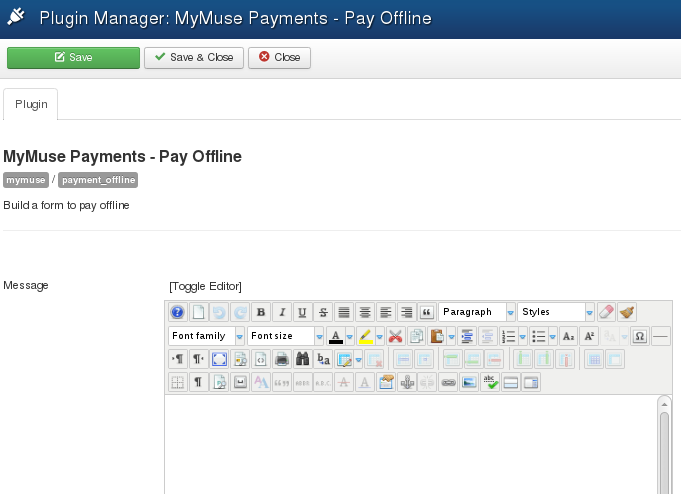The width and height of the screenshot is (681, 494).
Task: Click the Cut scissors icon
Action: coord(396,336)
